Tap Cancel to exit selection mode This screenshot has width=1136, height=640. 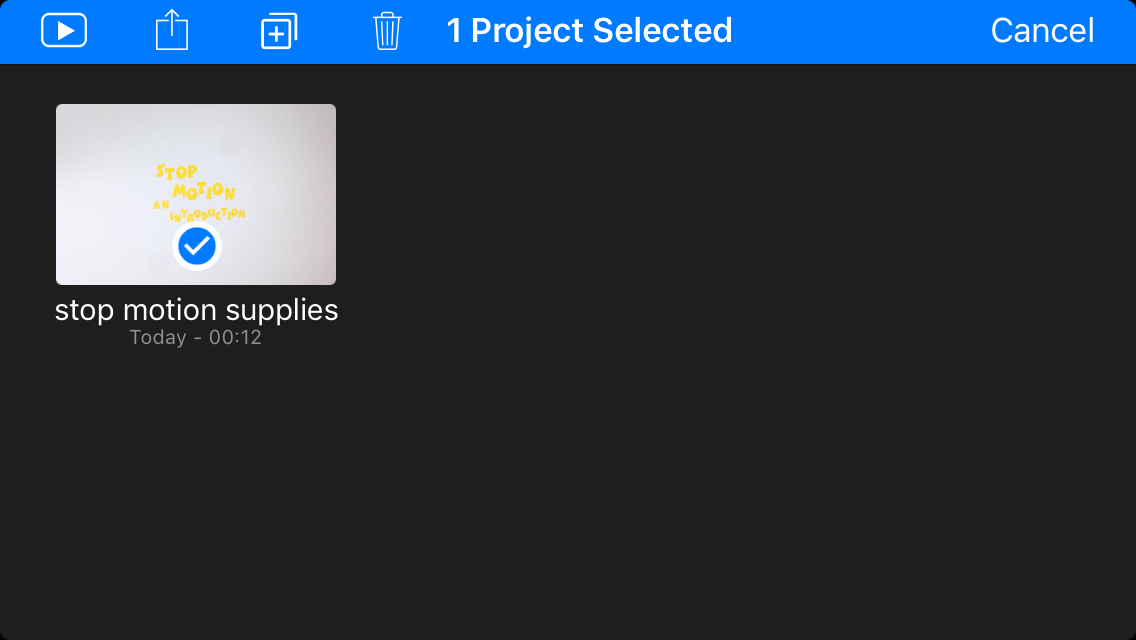1042,30
